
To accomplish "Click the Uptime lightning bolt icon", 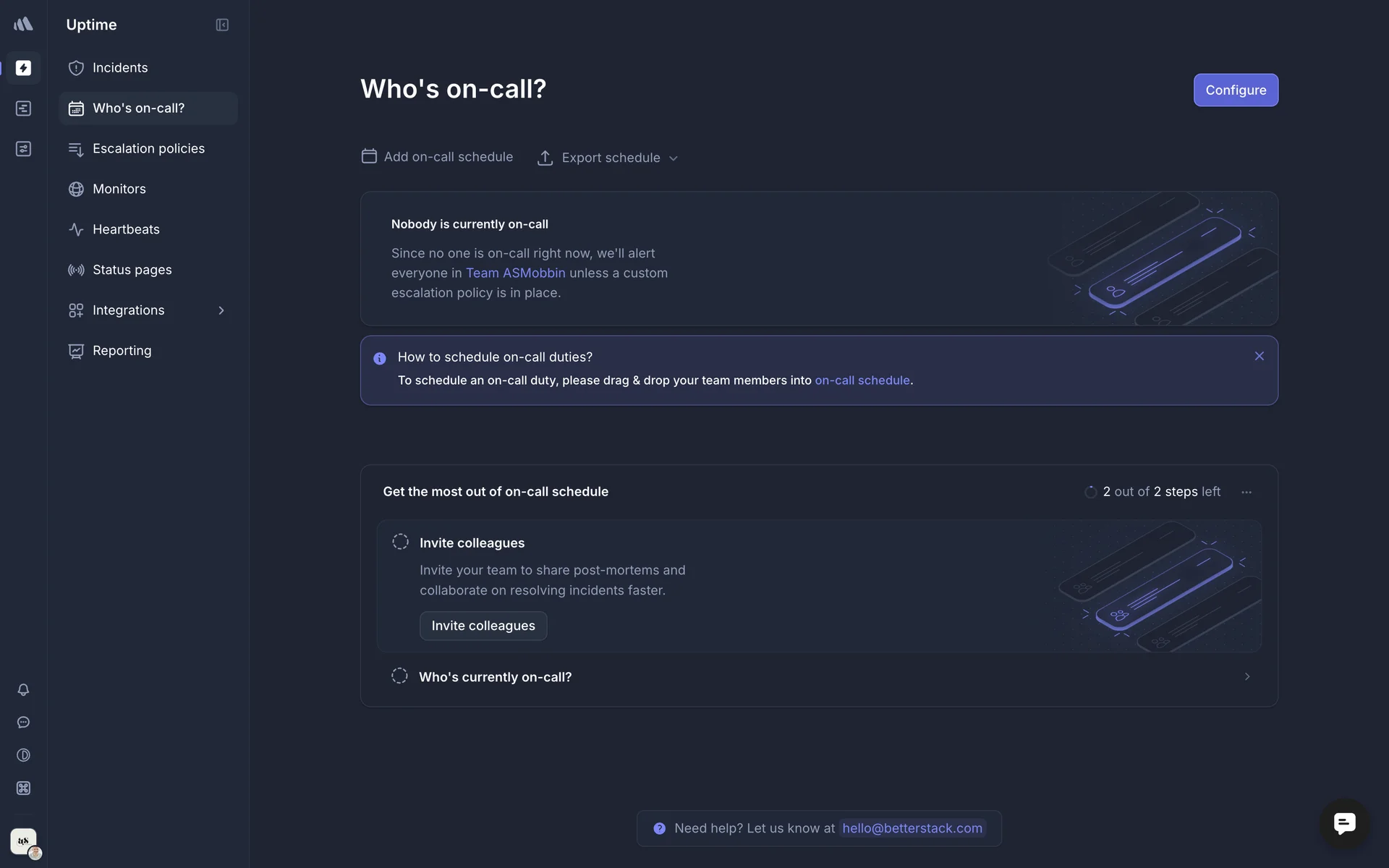I will pos(23,68).
